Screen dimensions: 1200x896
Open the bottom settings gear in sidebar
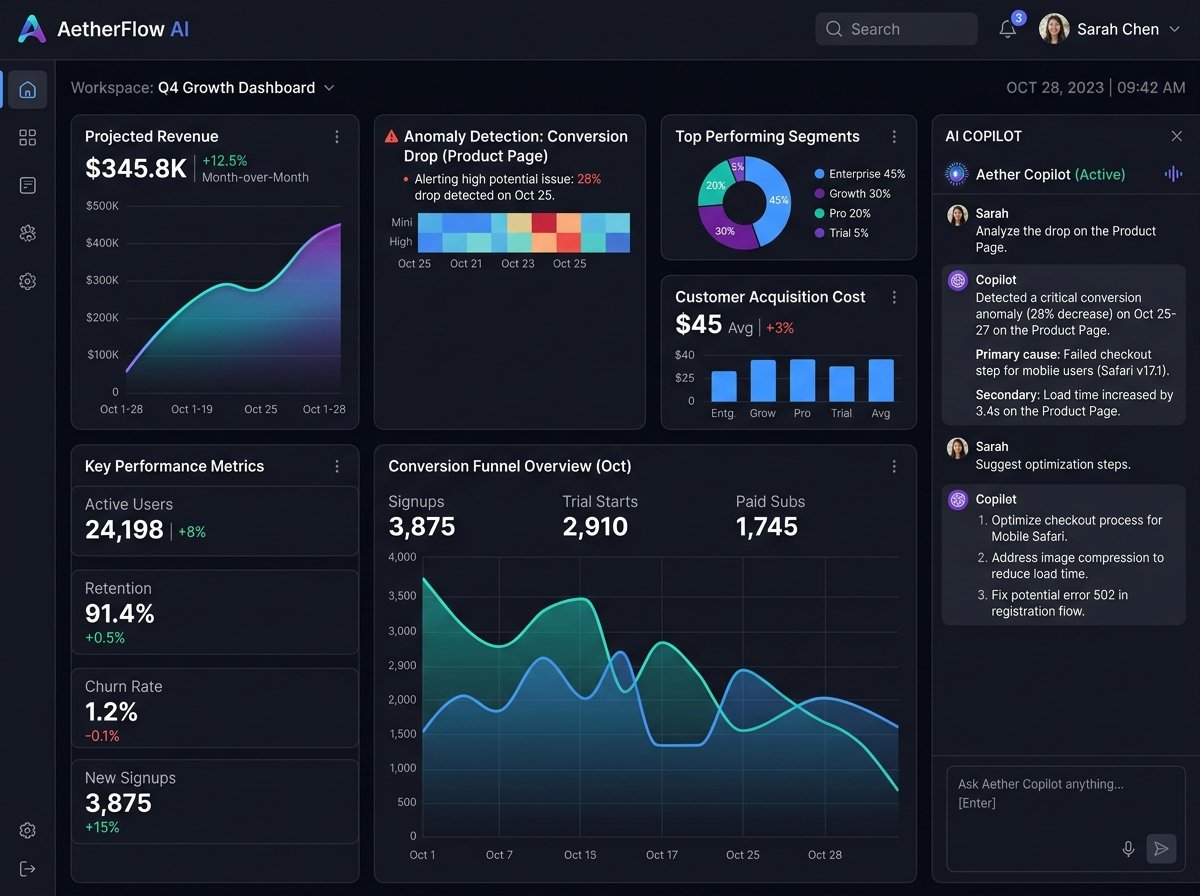pos(28,830)
